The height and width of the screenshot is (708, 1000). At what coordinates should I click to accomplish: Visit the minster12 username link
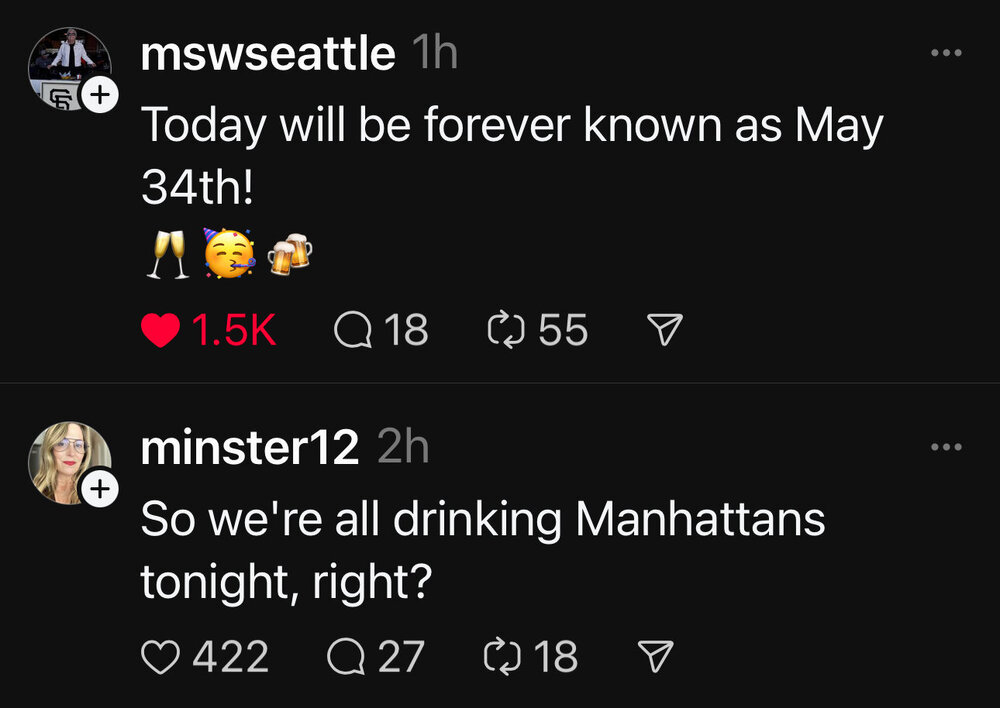coord(250,448)
